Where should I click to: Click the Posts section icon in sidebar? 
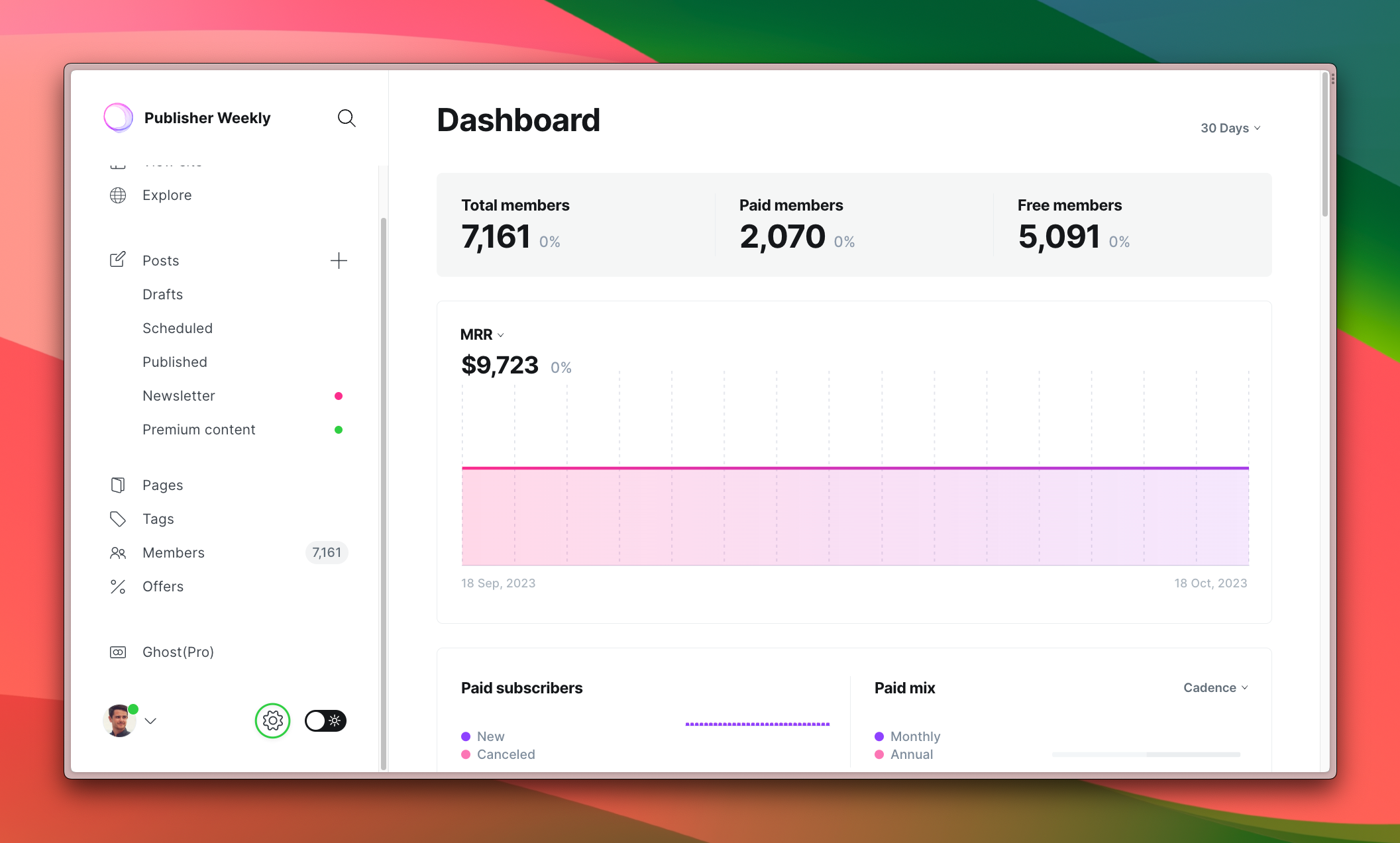117,260
